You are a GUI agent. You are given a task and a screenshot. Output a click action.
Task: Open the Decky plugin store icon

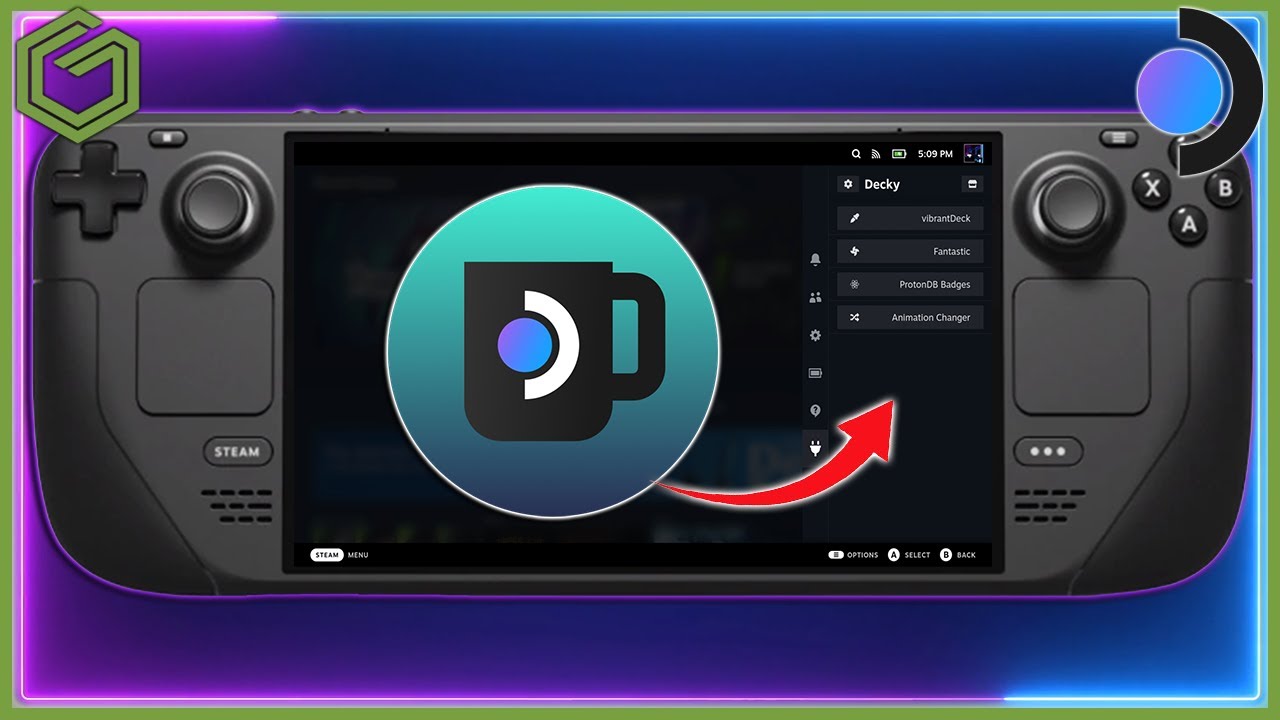point(972,184)
